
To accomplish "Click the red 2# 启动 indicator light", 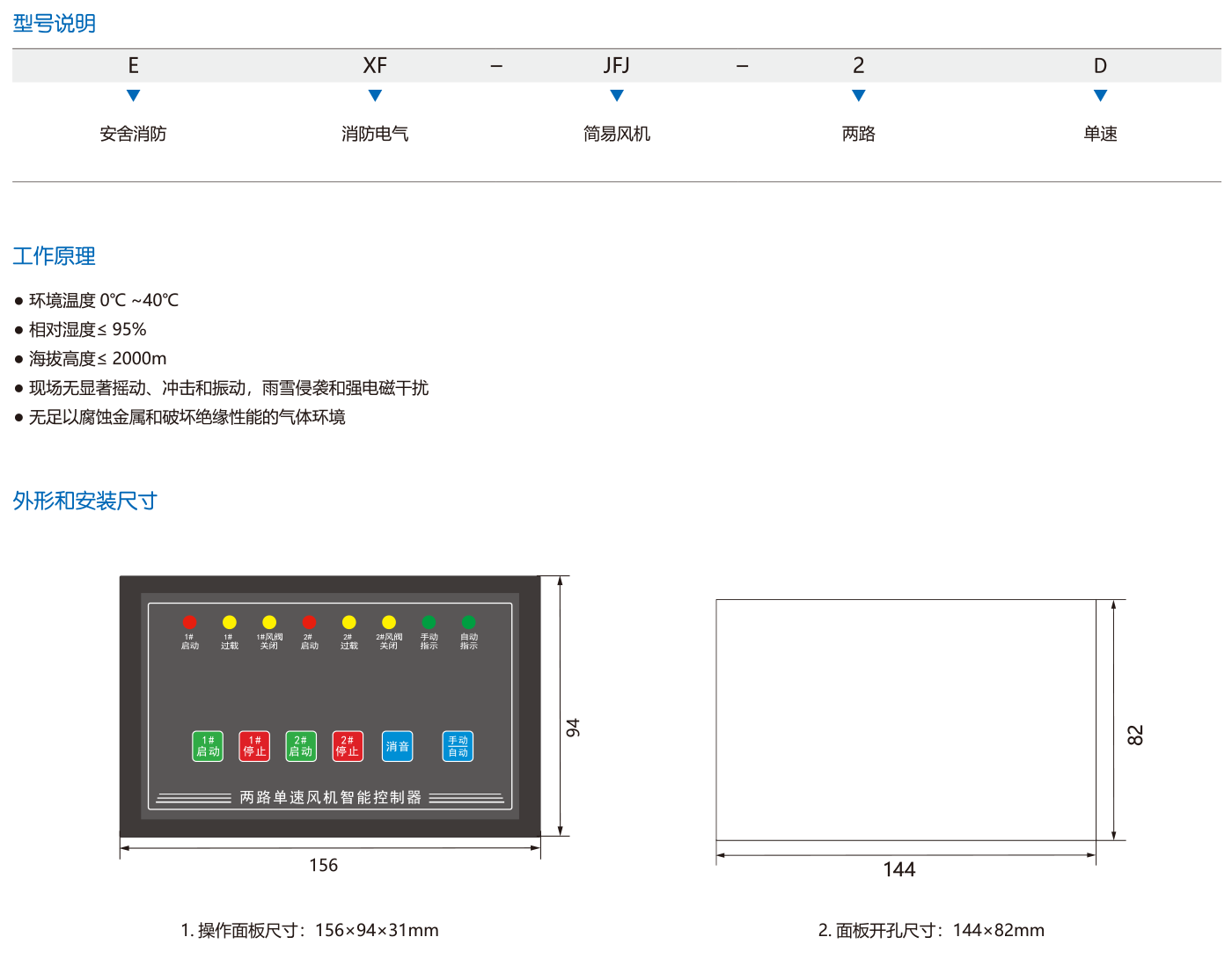I will (309, 622).
